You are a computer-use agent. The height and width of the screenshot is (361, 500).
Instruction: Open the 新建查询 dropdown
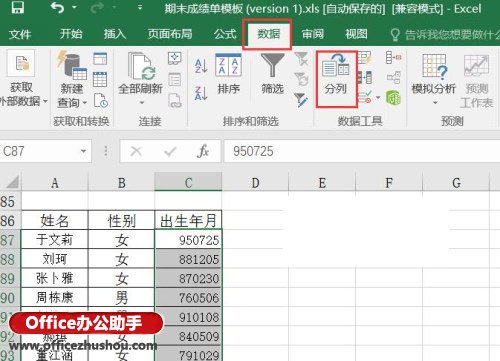[x=72, y=79]
